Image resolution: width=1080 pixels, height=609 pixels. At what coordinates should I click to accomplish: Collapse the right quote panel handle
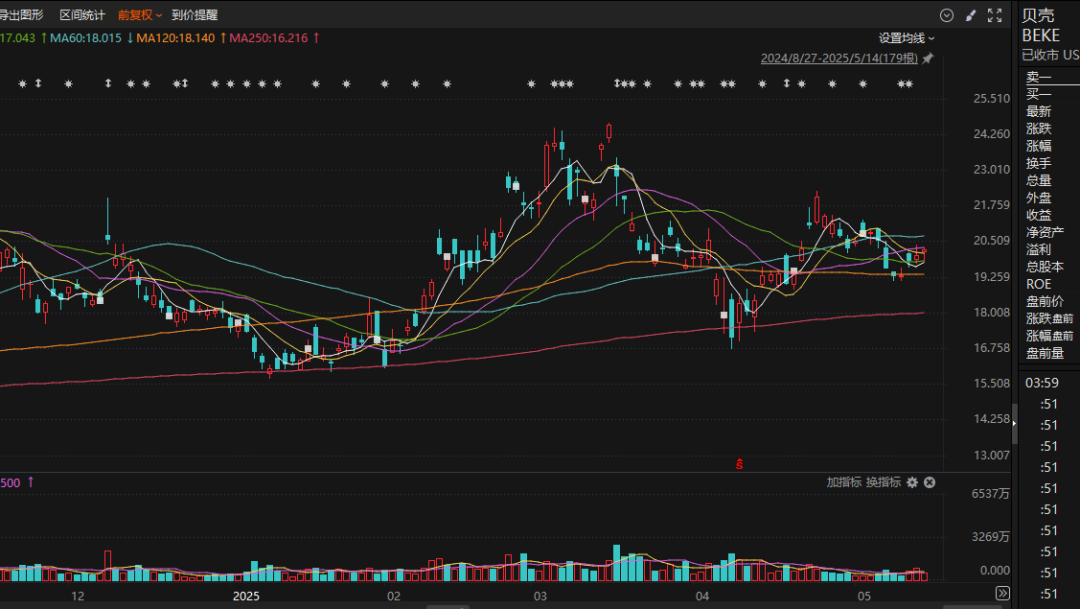[x=1014, y=423]
